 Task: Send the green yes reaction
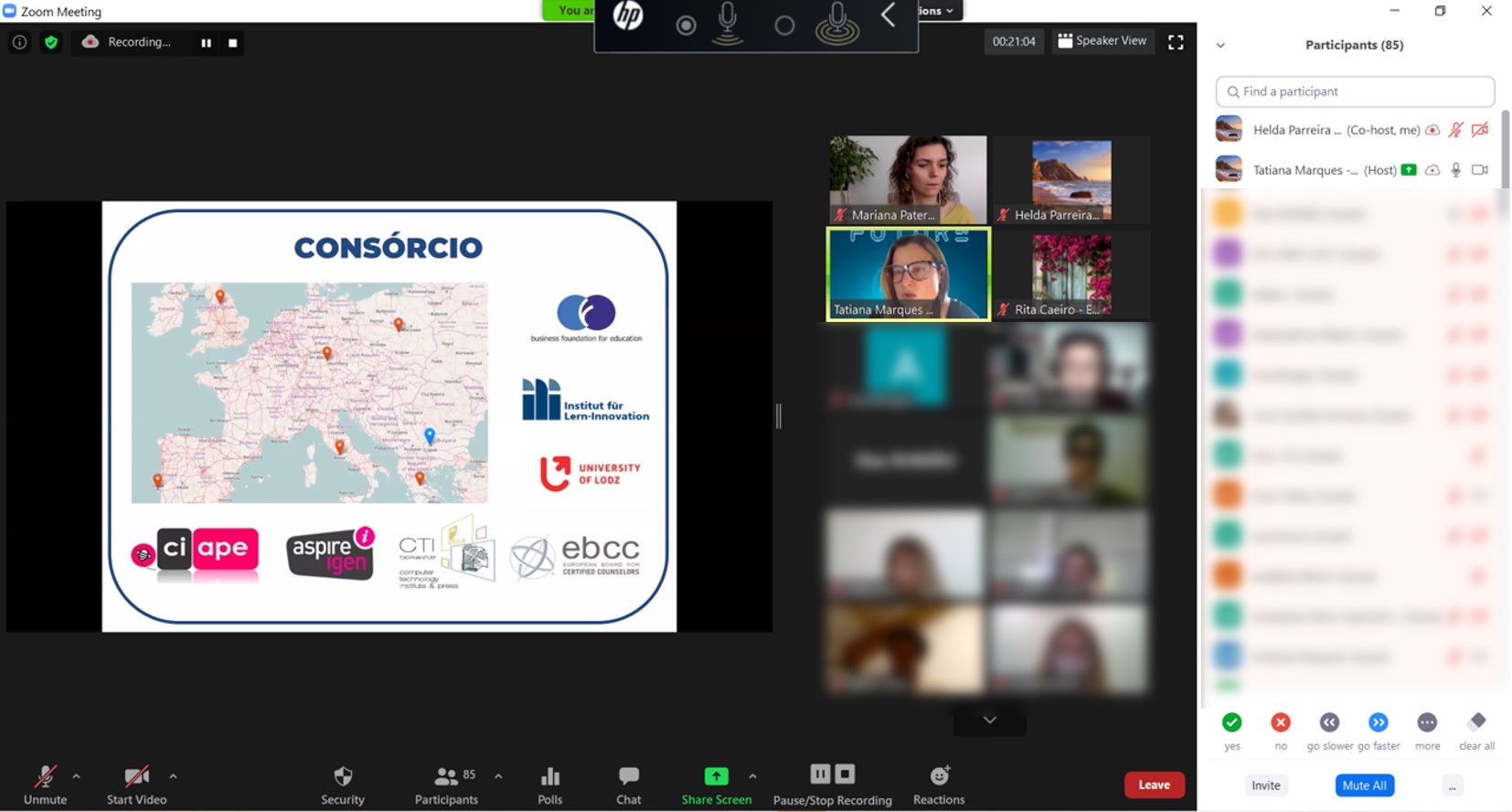(1232, 722)
